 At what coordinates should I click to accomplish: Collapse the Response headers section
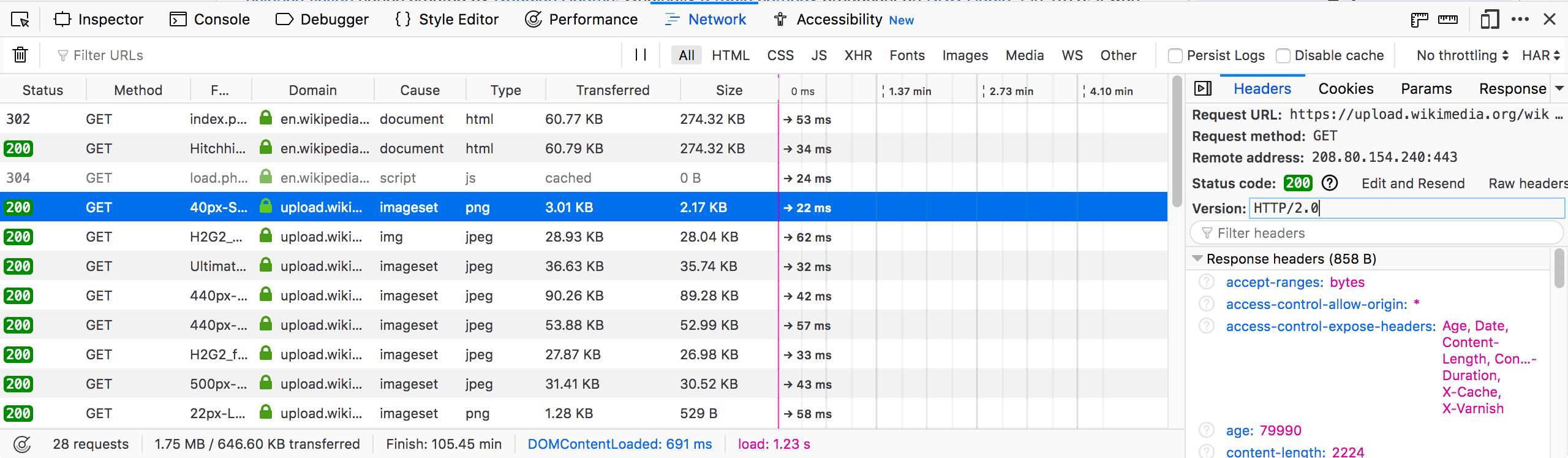(x=1197, y=259)
